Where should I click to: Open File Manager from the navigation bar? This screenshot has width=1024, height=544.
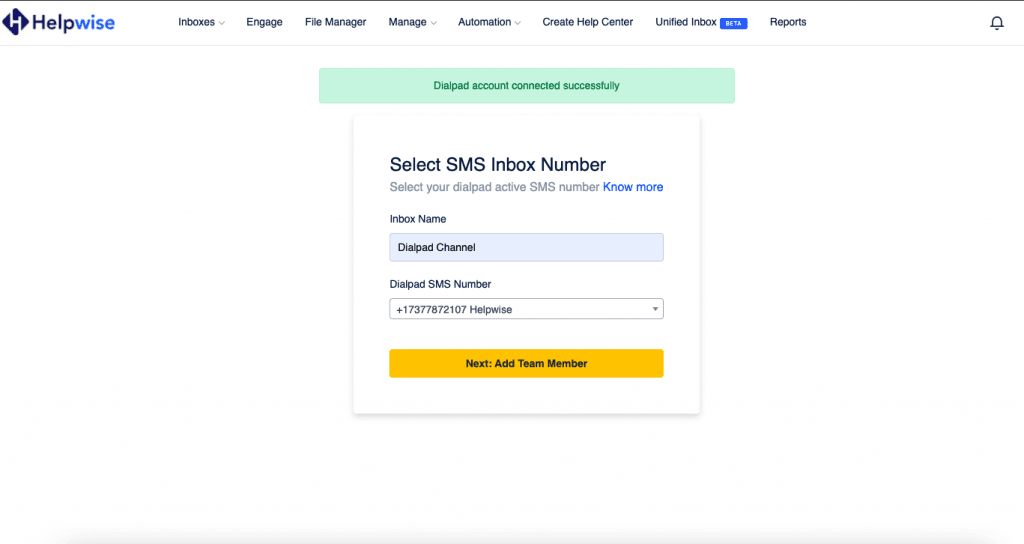pos(335,22)
